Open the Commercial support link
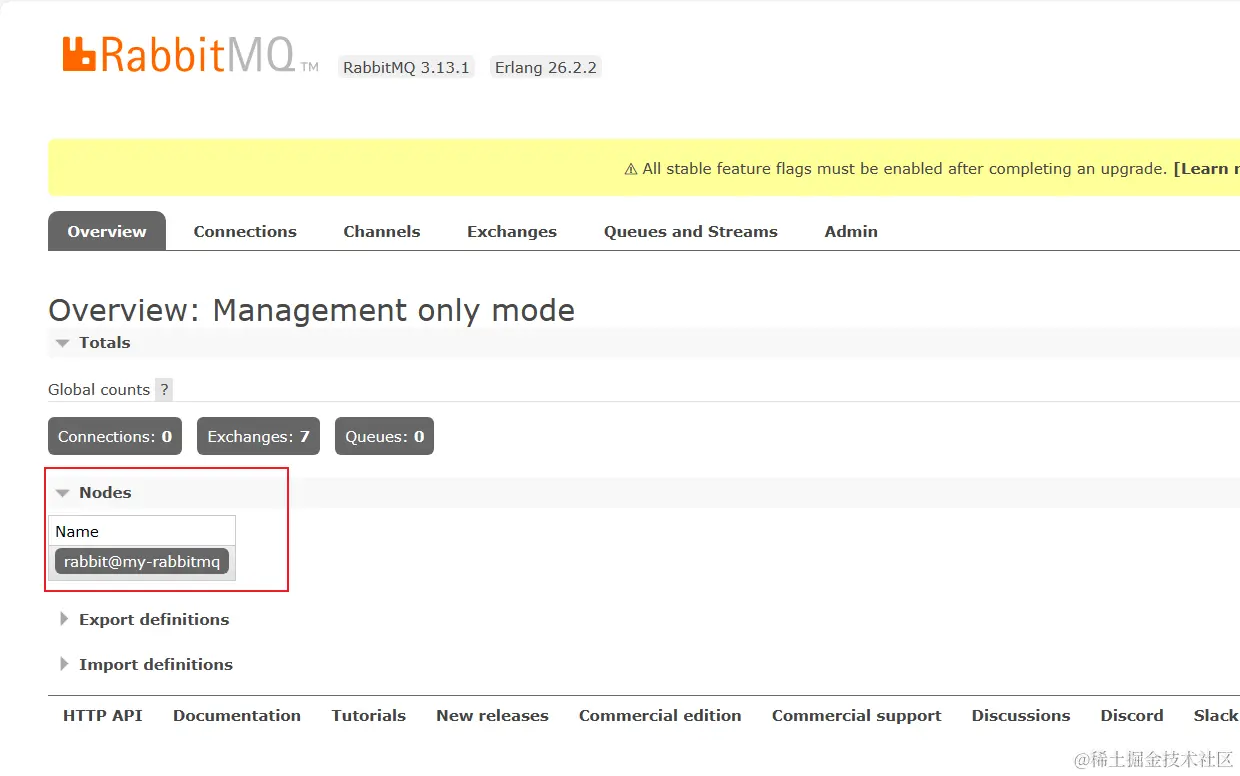Image resolution: width=1240 pixels, height=776 pixels. 857,715
